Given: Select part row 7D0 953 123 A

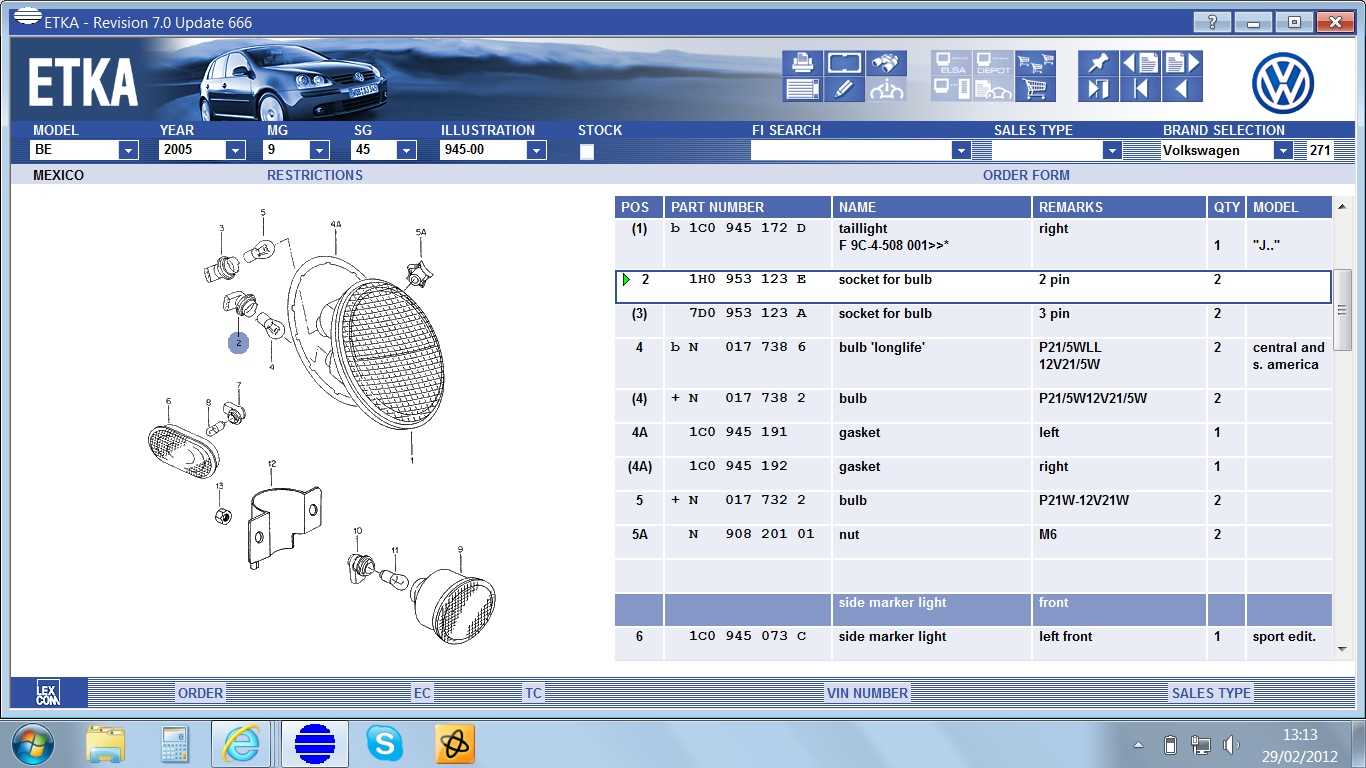Looking at the screenshot, I should pyautogui.click(x=973, y=320).
